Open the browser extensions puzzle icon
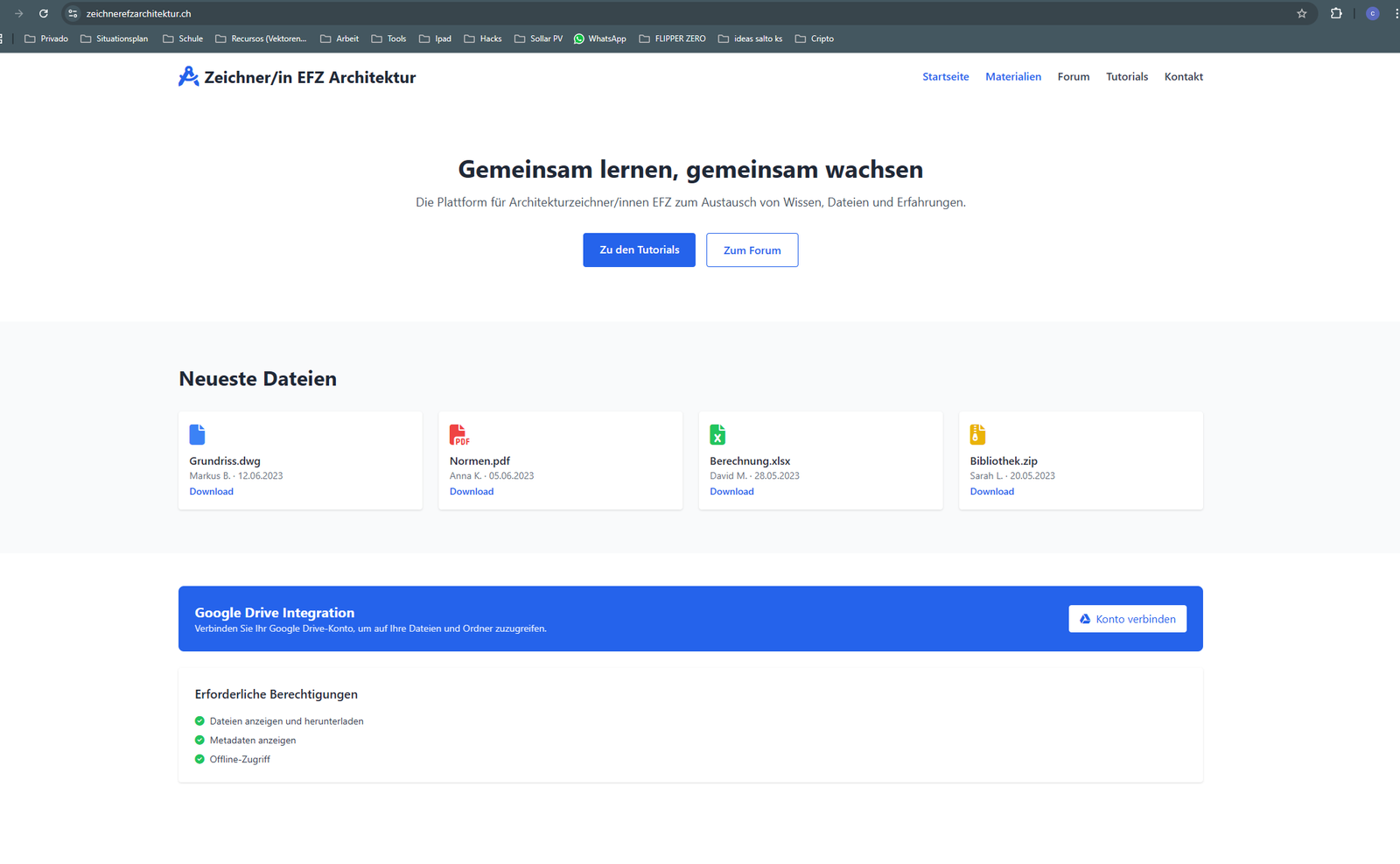Viewport: 1400px width, 864px height. point(1336,14)
